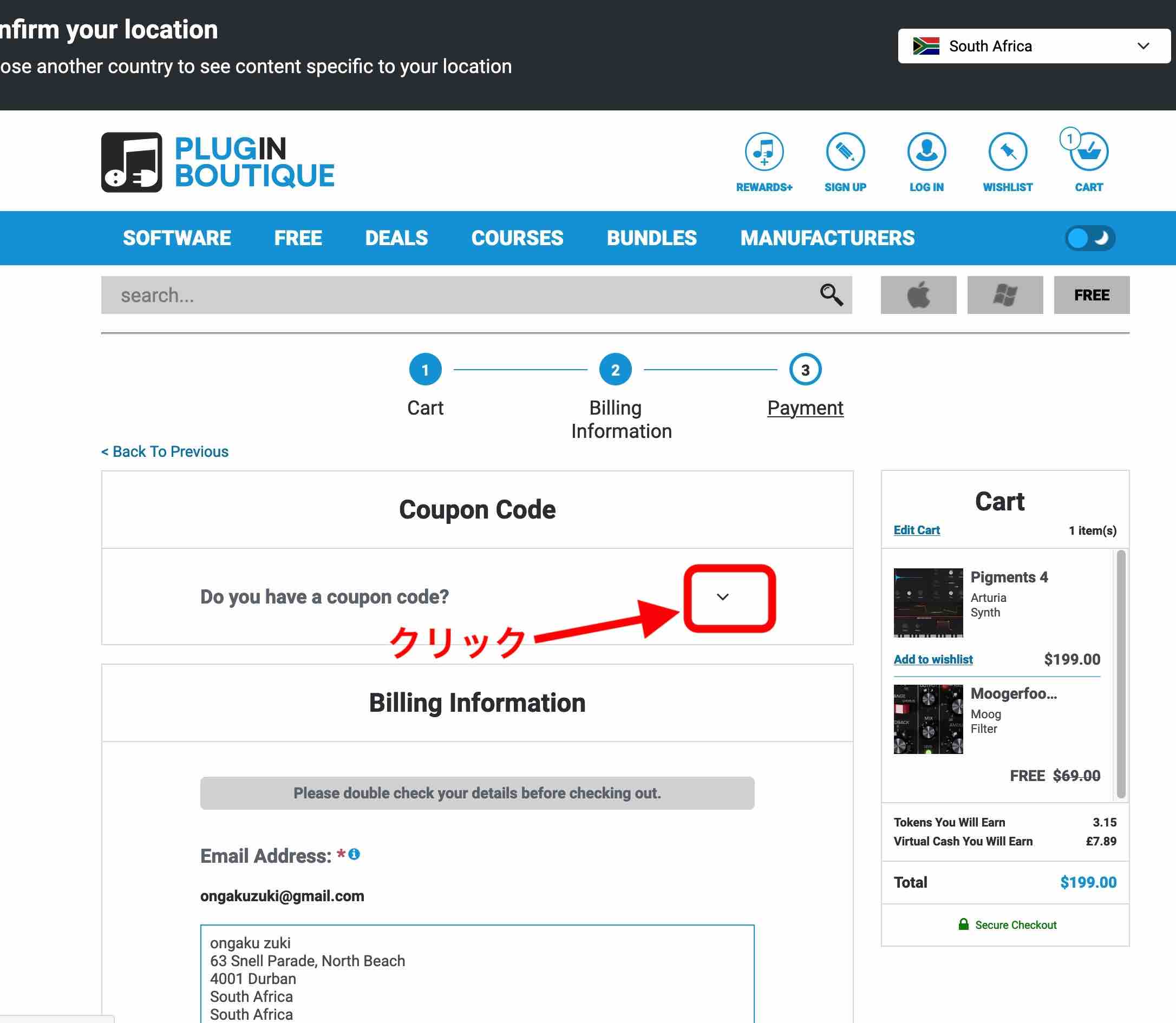Image resolution: width=1176 pixels, height=1023 pixels.
Task: Click the search magnifier icon
Action: (x=831, y=295)
